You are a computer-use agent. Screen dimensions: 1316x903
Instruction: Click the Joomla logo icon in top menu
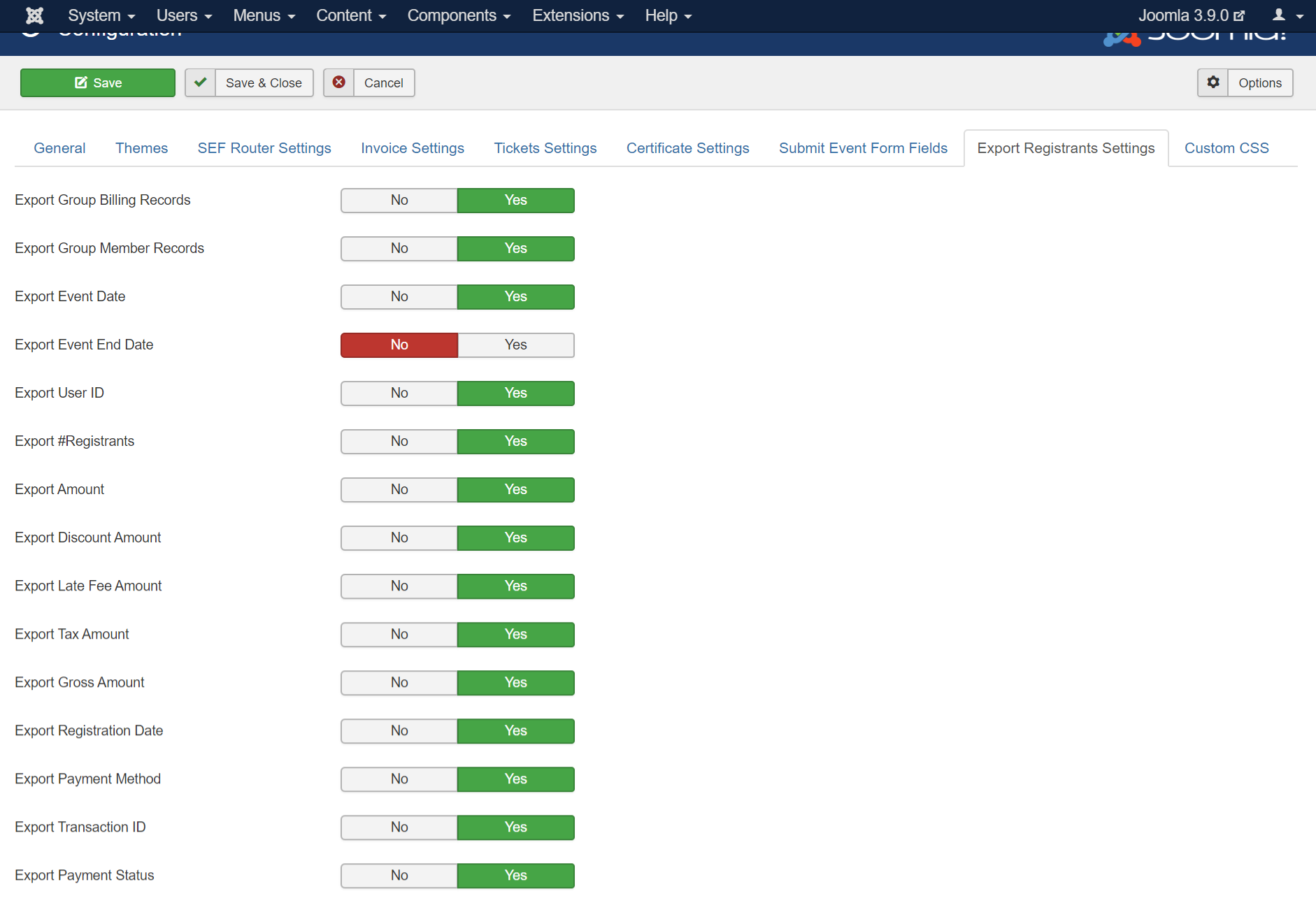34,15
